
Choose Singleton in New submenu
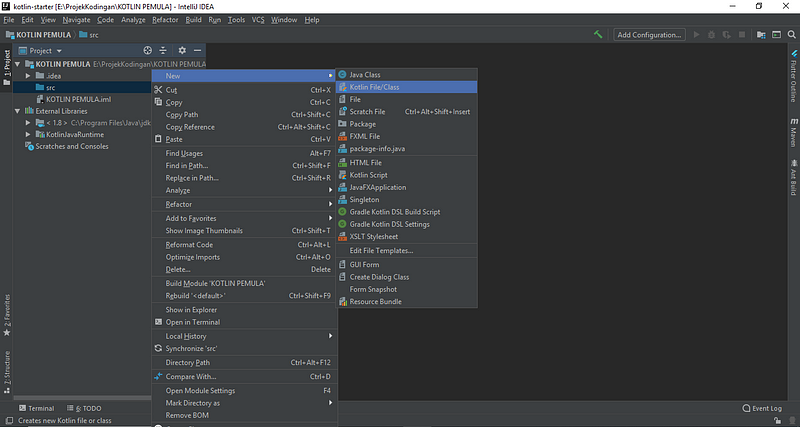point(407,199)
